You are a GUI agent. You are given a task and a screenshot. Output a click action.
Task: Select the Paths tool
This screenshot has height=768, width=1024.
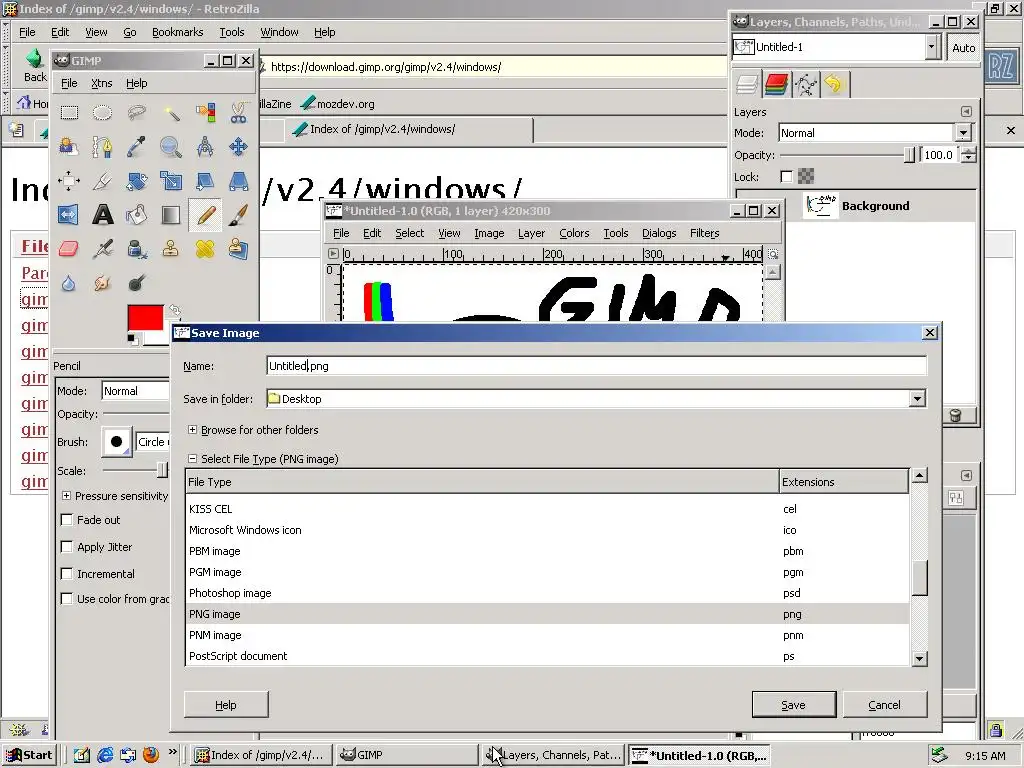[103, 147]
